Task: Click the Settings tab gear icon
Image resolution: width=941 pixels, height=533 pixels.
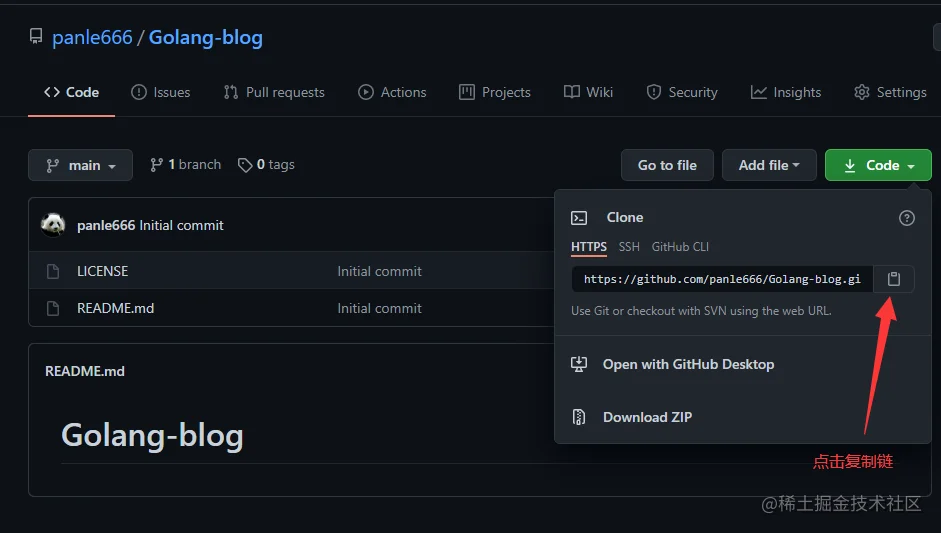Action: (862, 92)
